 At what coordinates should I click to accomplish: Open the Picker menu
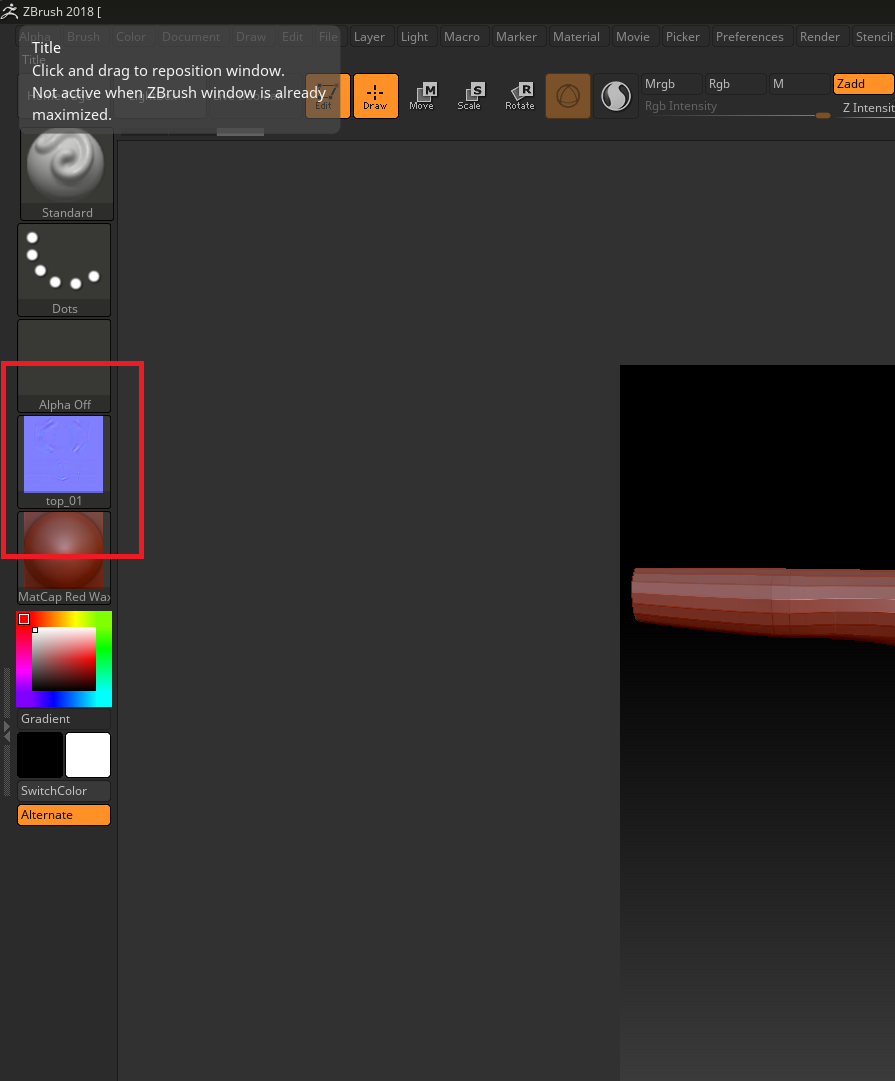[683, 37]
